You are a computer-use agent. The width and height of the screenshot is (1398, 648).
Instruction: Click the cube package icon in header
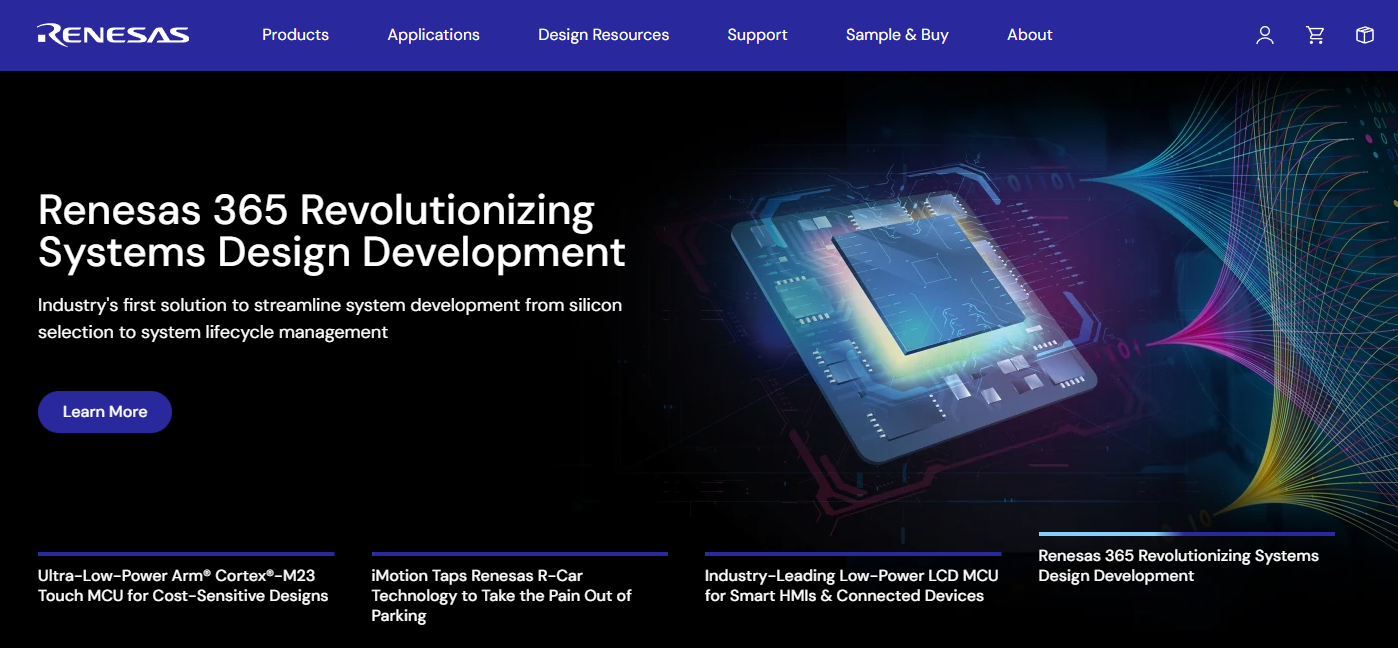(1364, 35)
